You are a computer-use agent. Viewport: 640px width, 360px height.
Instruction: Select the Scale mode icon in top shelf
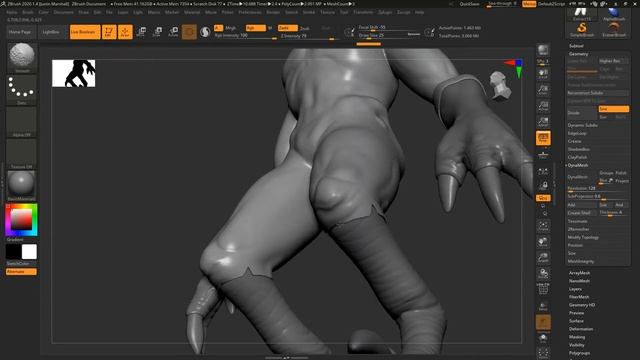157,31
